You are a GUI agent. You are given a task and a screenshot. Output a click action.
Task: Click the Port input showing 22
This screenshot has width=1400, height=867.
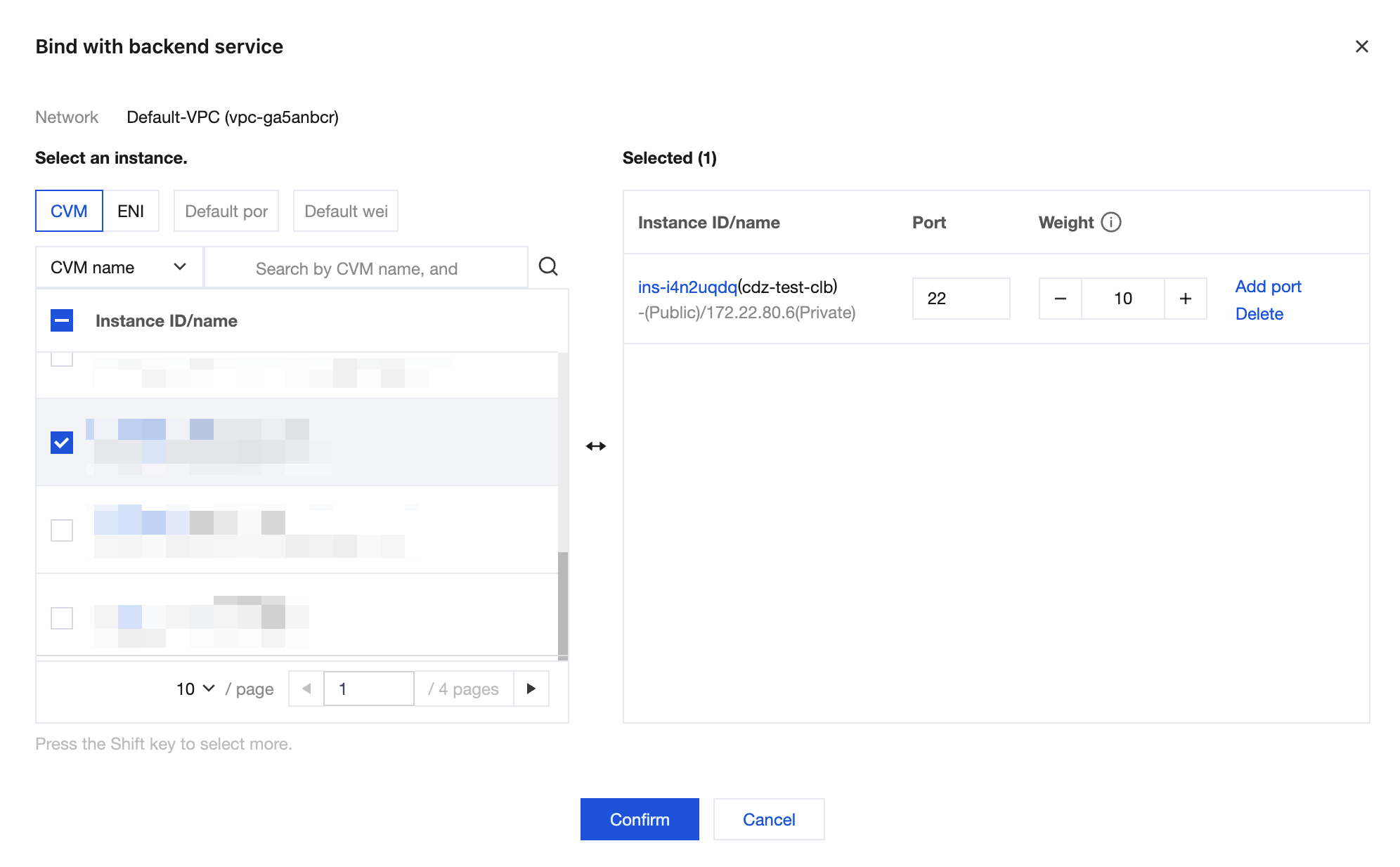pos(960,299)
